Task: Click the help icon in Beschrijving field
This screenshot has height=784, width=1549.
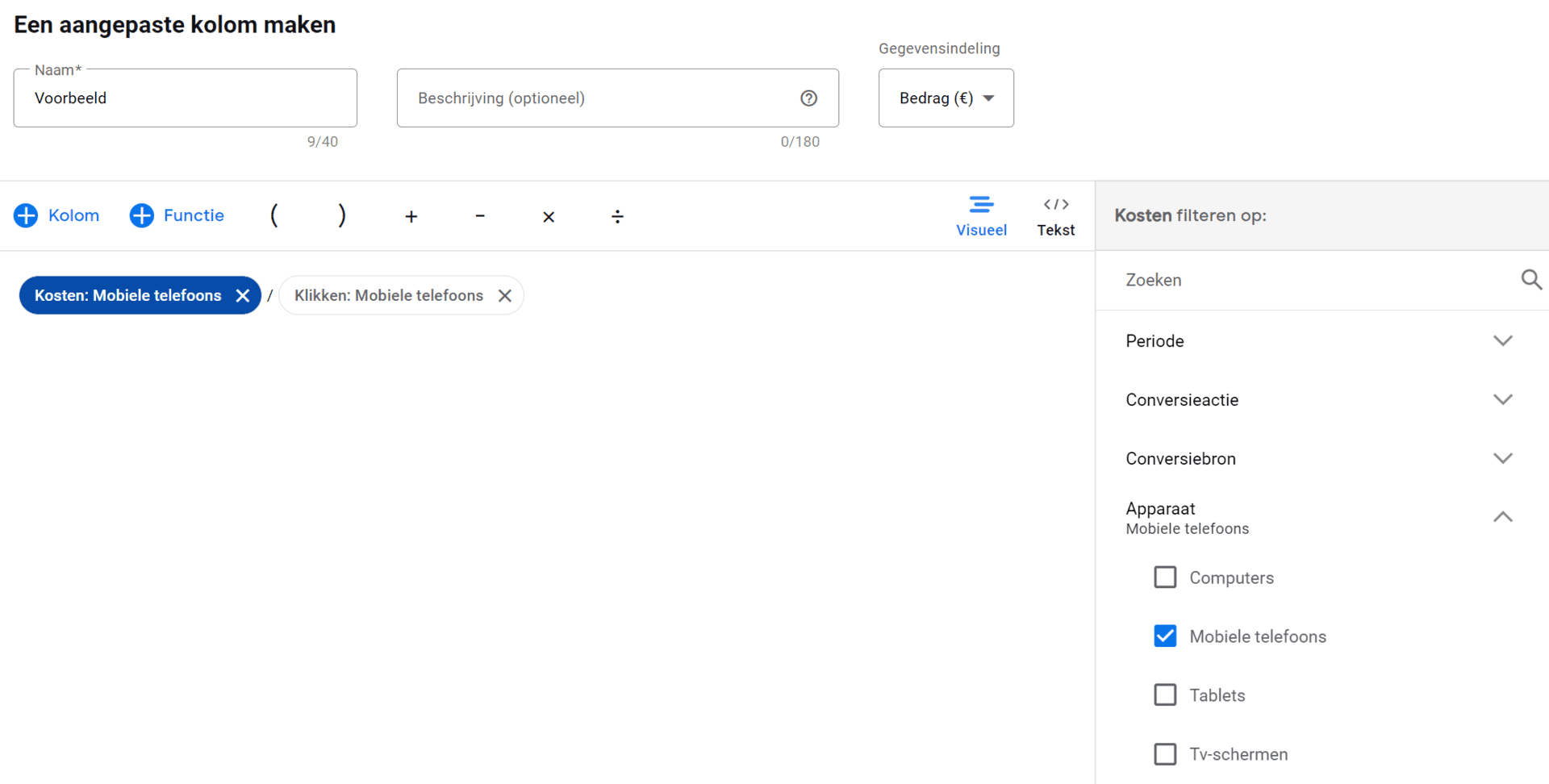Action: pos(808,98)
